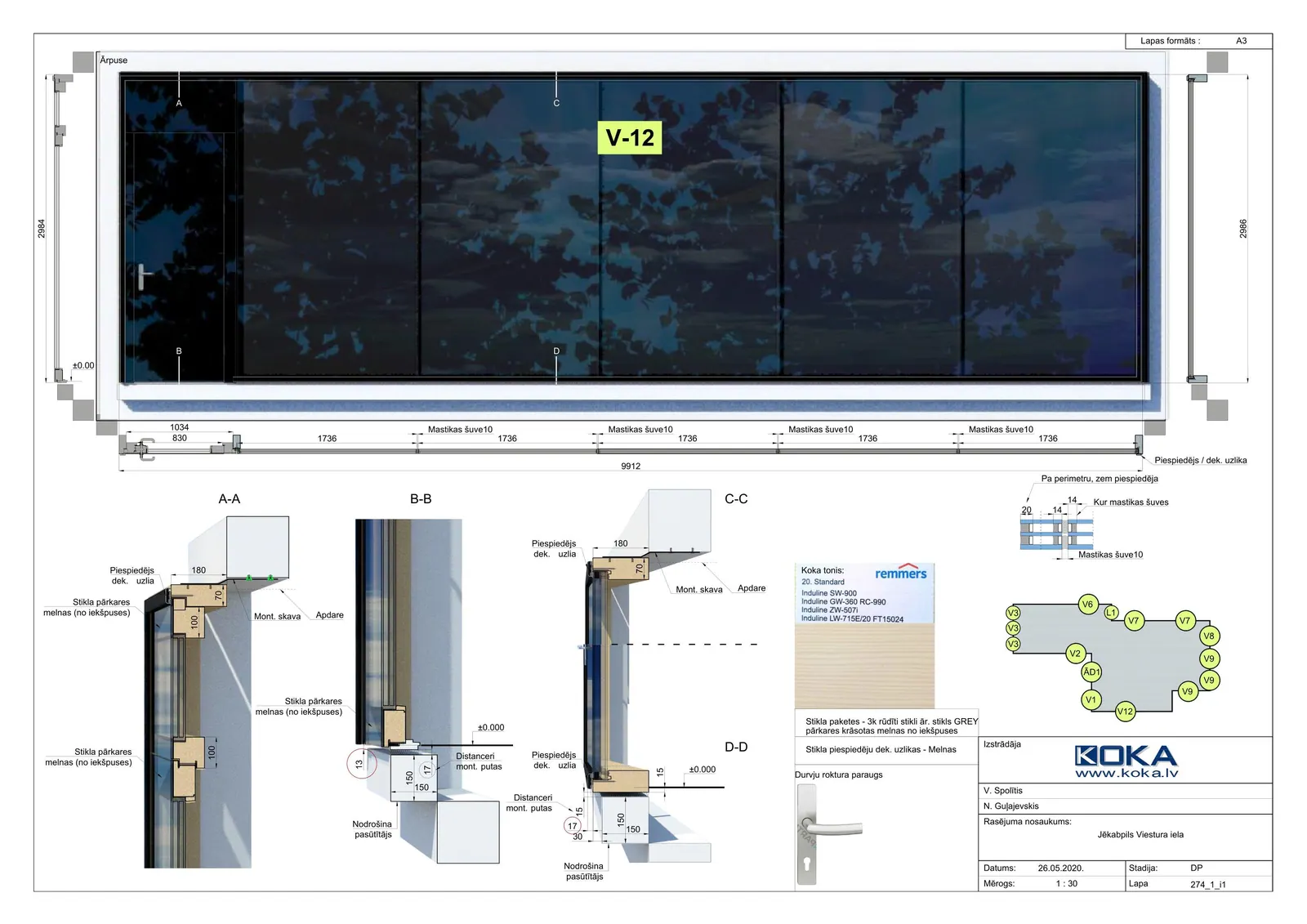This screenshot has height=924, width=1307.
Task: Click the date '26.05.2020.'
Action: [1060, 868]
